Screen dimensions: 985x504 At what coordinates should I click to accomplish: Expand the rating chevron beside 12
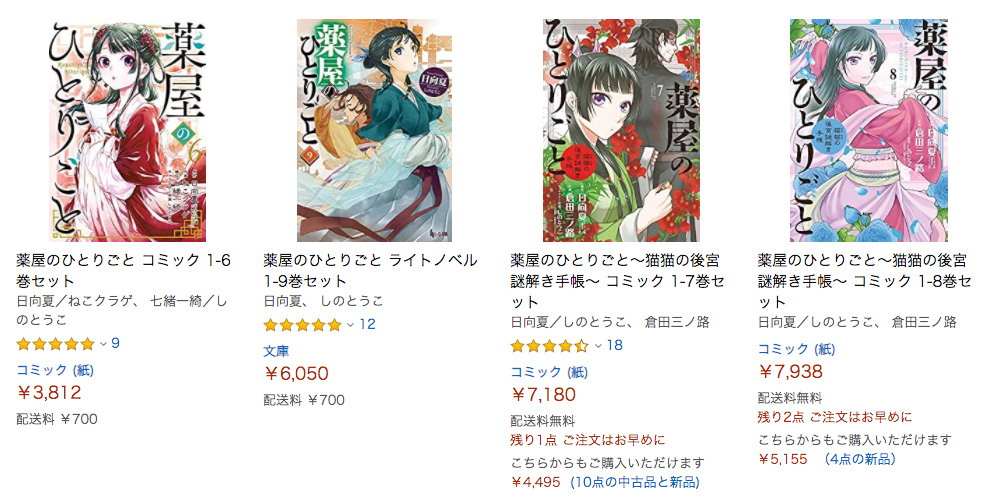(x=350, y=325)
